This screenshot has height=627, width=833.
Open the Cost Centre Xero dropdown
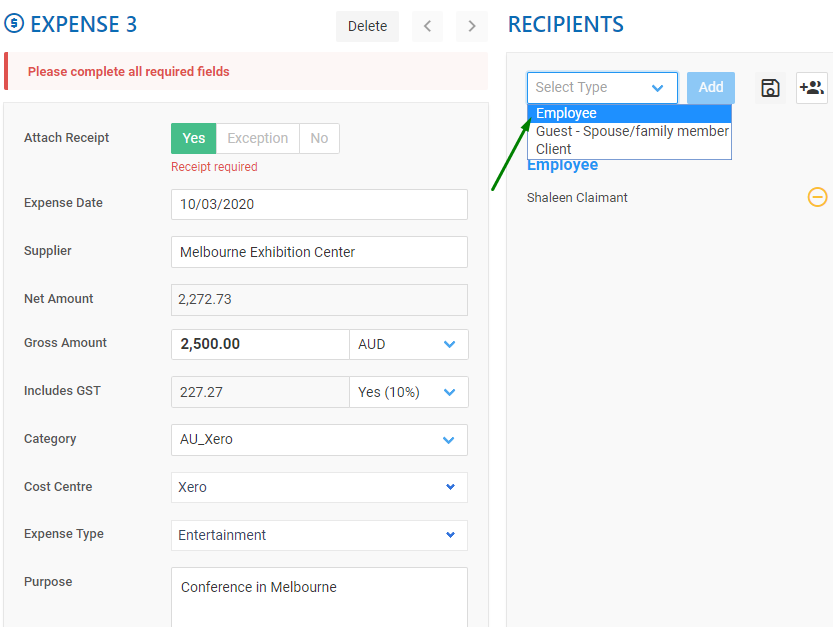[x=319, y=487]
